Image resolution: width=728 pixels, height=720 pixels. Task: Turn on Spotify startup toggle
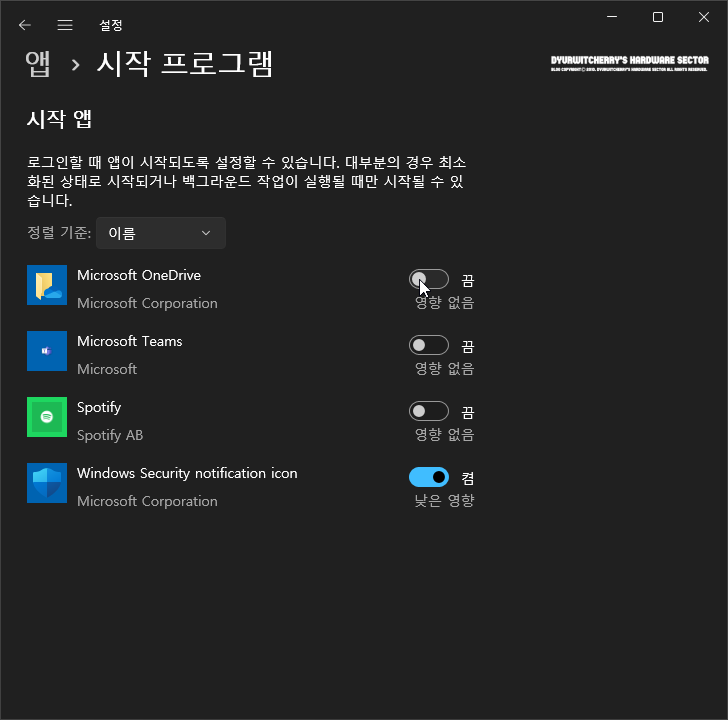[429, 411]
